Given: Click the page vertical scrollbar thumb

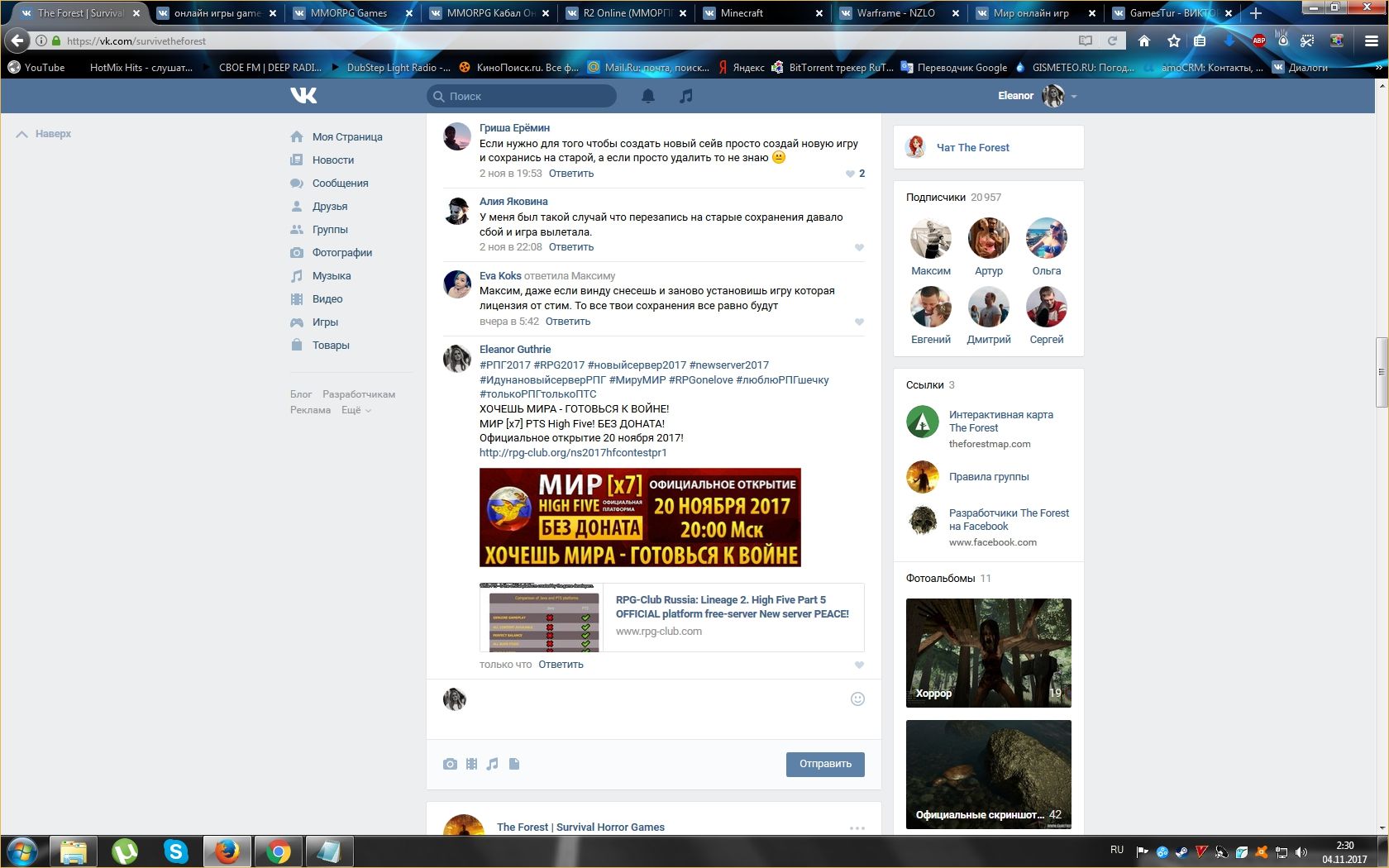Looking at the screenshot, I should [1381, 372].
